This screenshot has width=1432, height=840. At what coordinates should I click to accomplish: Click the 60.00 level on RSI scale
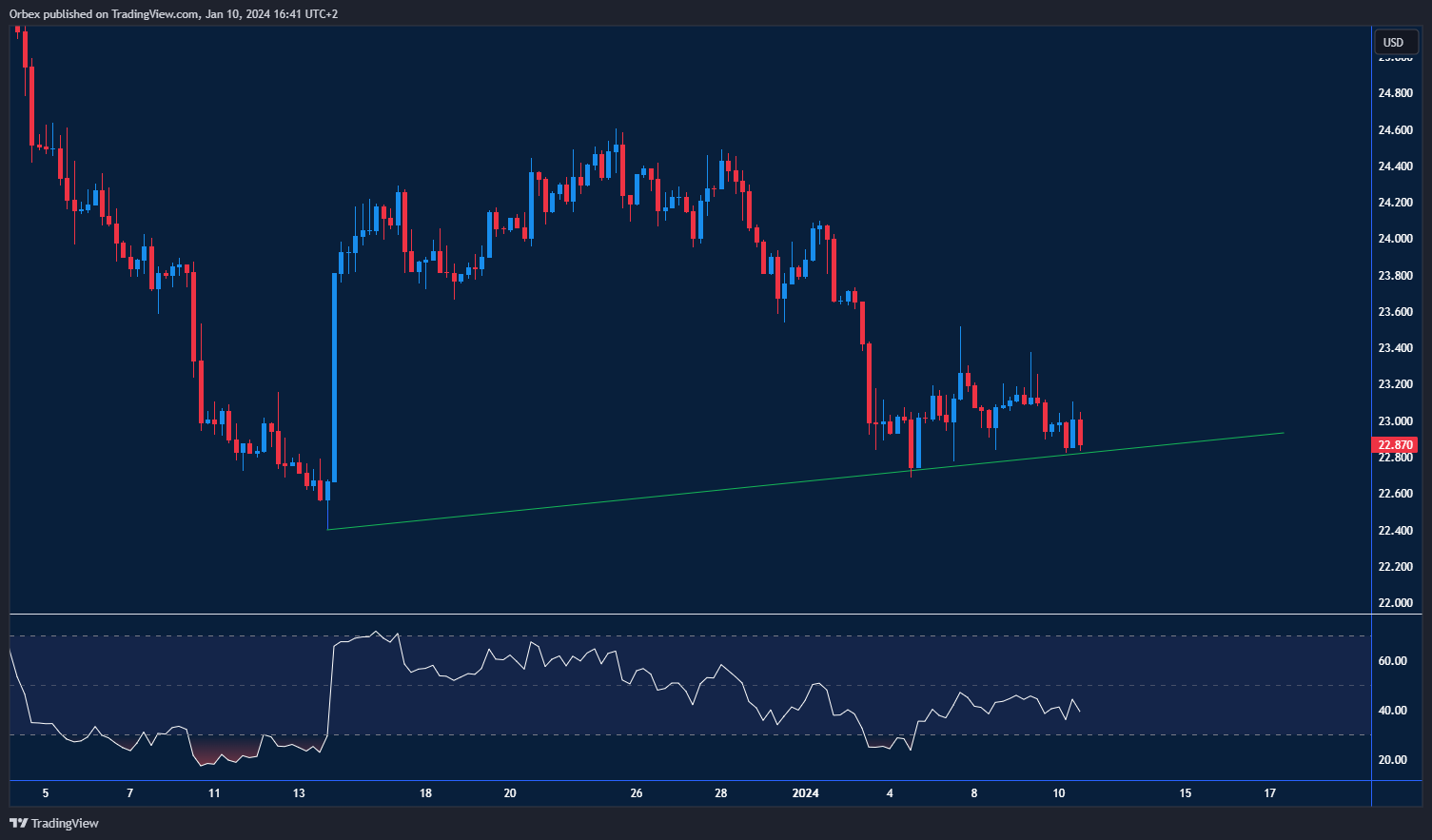click(x=1392, y=661)
